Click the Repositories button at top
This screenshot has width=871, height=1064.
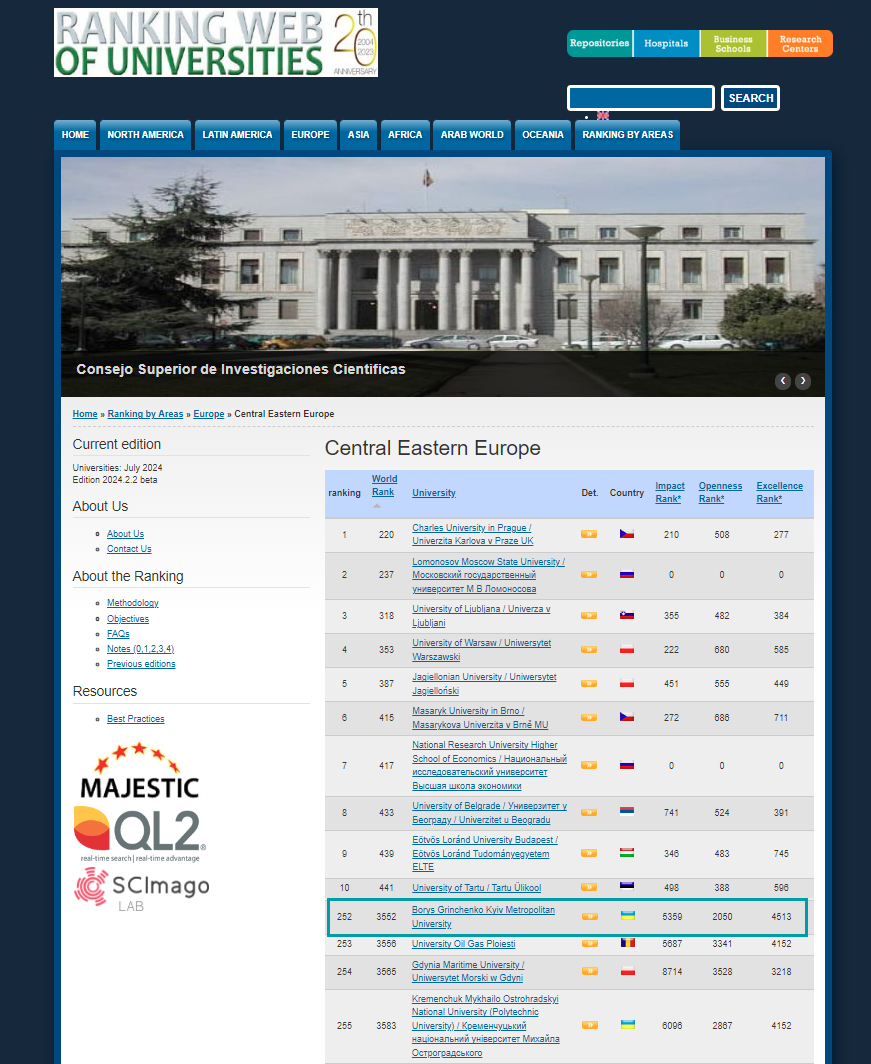(x=599, y=43)
